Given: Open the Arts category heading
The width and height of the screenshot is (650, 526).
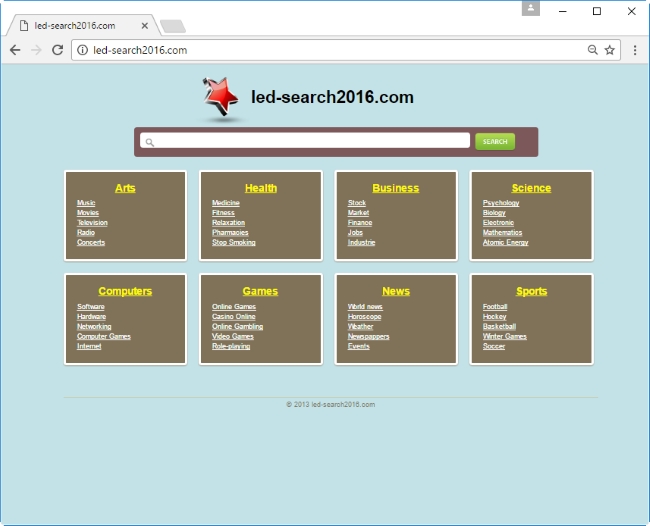Looking at the screenshot, I should click(125, 188).
